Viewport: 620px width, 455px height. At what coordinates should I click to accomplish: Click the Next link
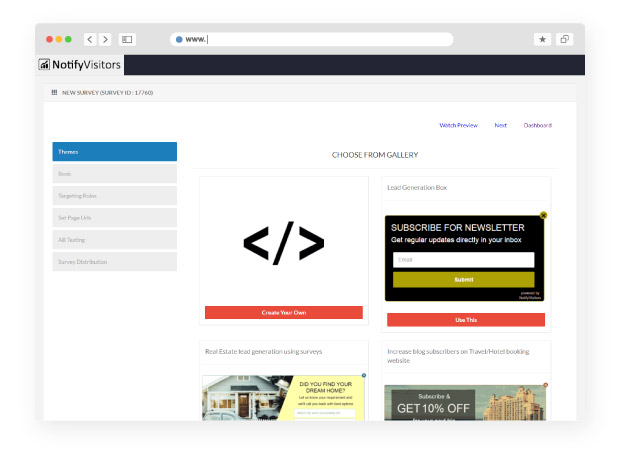500,126
